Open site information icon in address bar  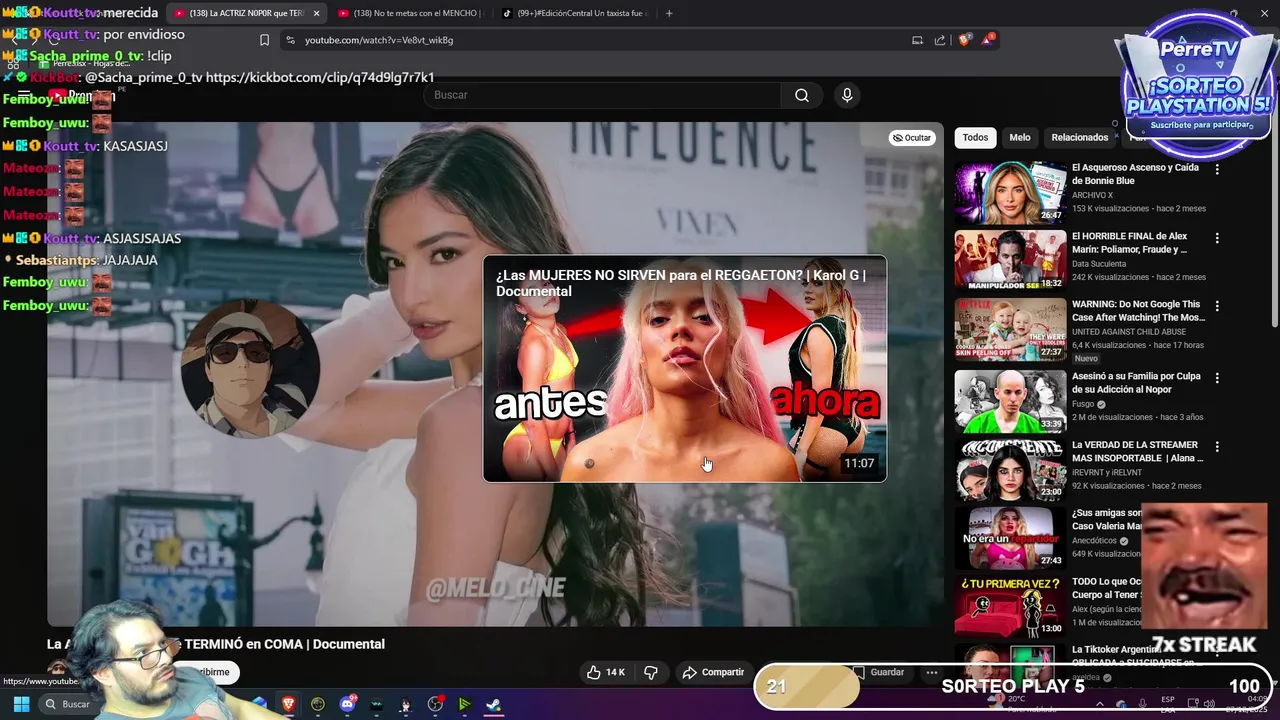(290, 40)
